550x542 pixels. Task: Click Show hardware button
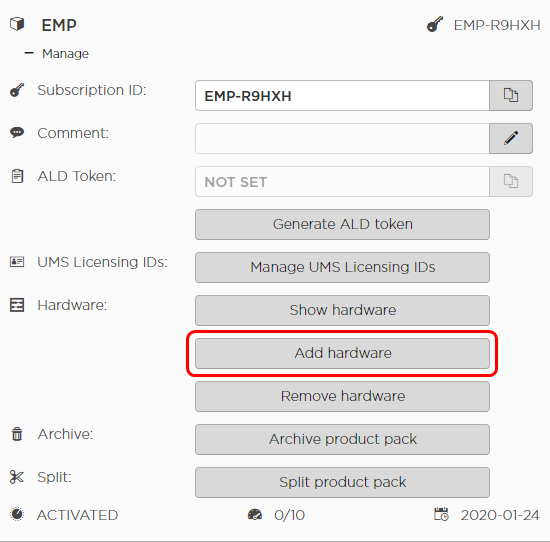point(342,310)
